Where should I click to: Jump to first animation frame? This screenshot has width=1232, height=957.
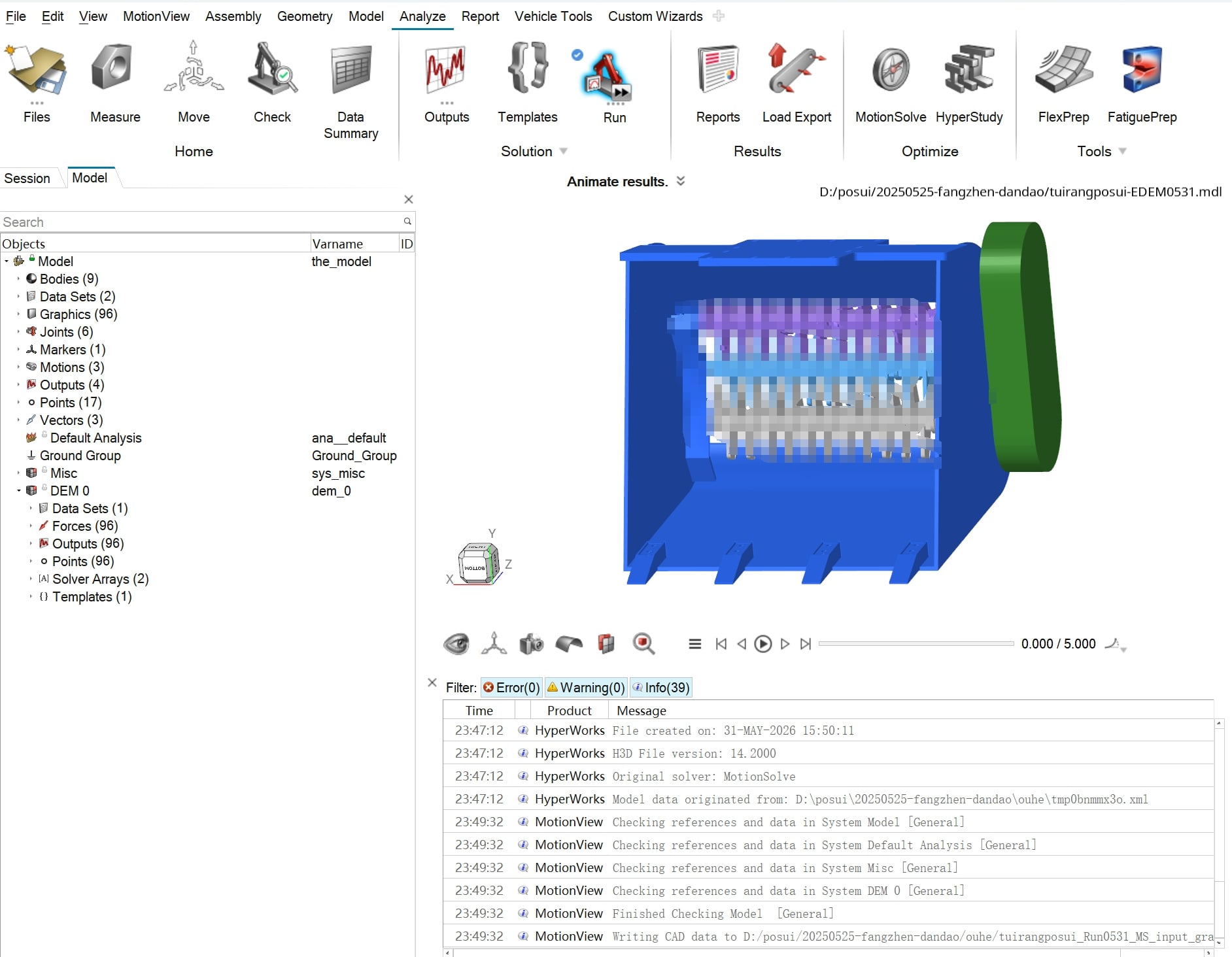pos(721,645)
